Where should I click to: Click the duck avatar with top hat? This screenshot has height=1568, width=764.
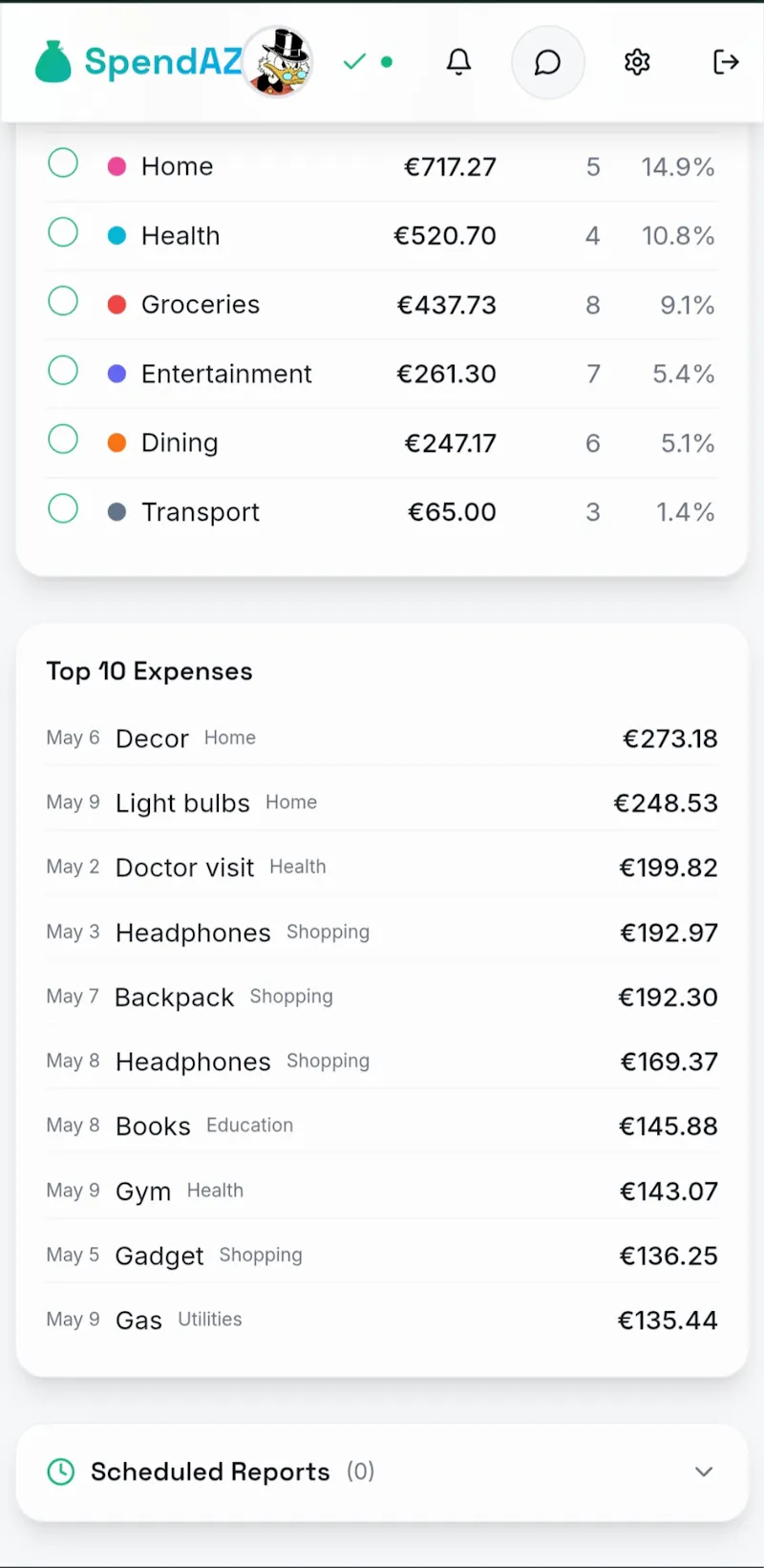pos(278,62)
